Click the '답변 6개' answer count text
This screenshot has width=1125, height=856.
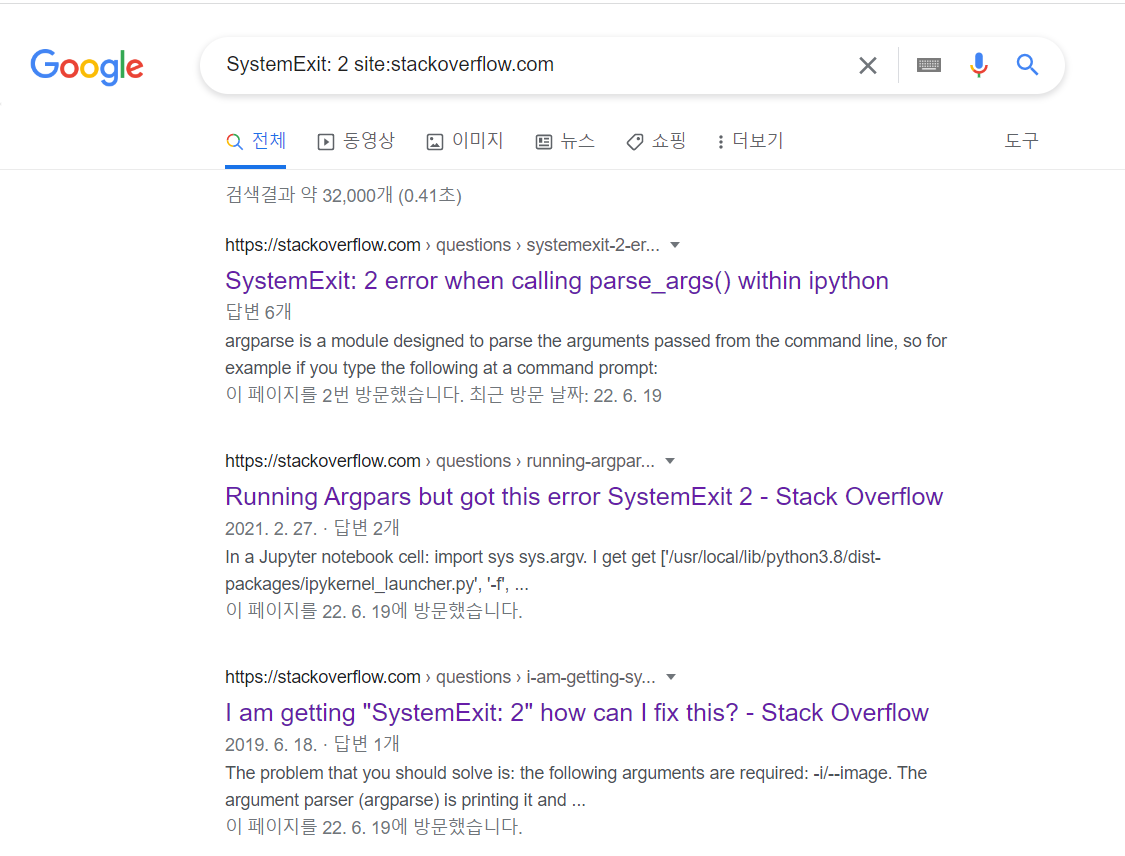[258, 312]
